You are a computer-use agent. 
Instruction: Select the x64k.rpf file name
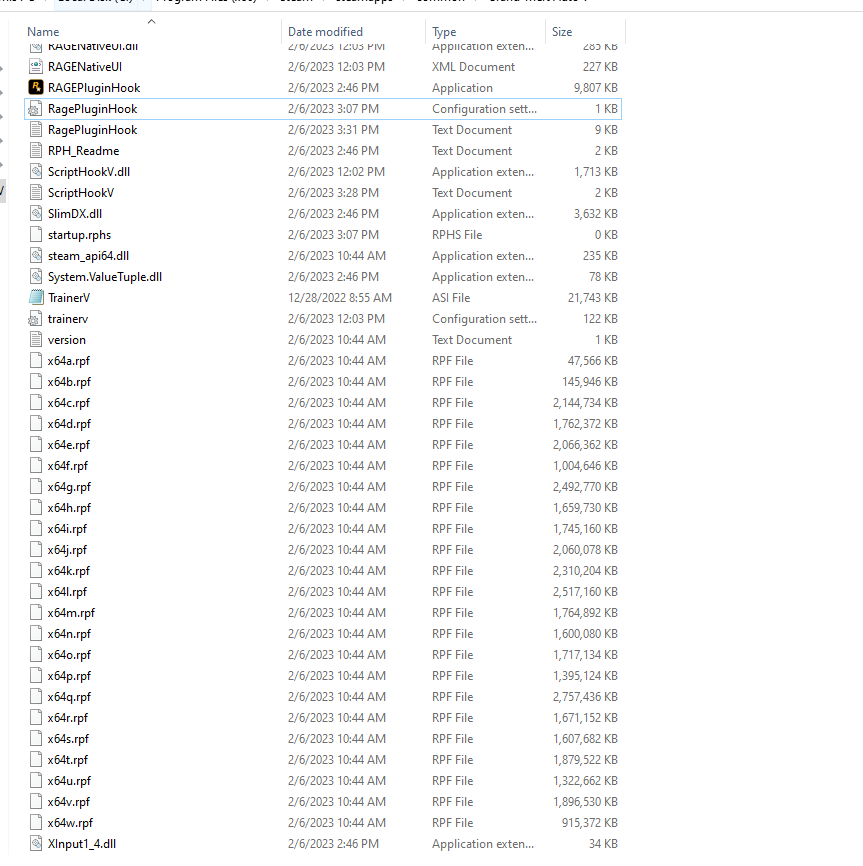click(x=68, y=571)
